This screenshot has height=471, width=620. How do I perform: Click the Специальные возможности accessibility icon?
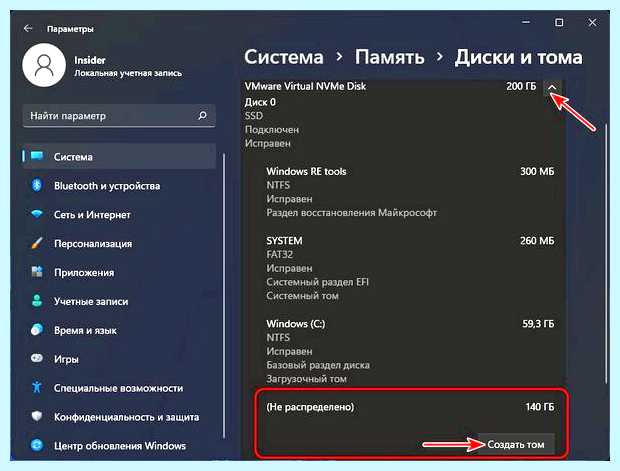[x=37, y=387]
